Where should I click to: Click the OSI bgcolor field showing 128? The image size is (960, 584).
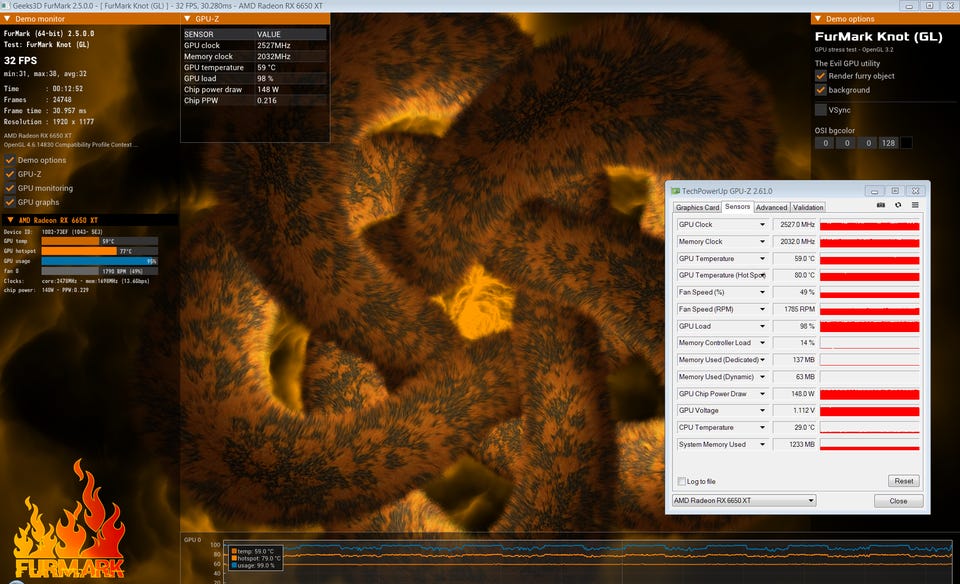click(x=888, y=143)
